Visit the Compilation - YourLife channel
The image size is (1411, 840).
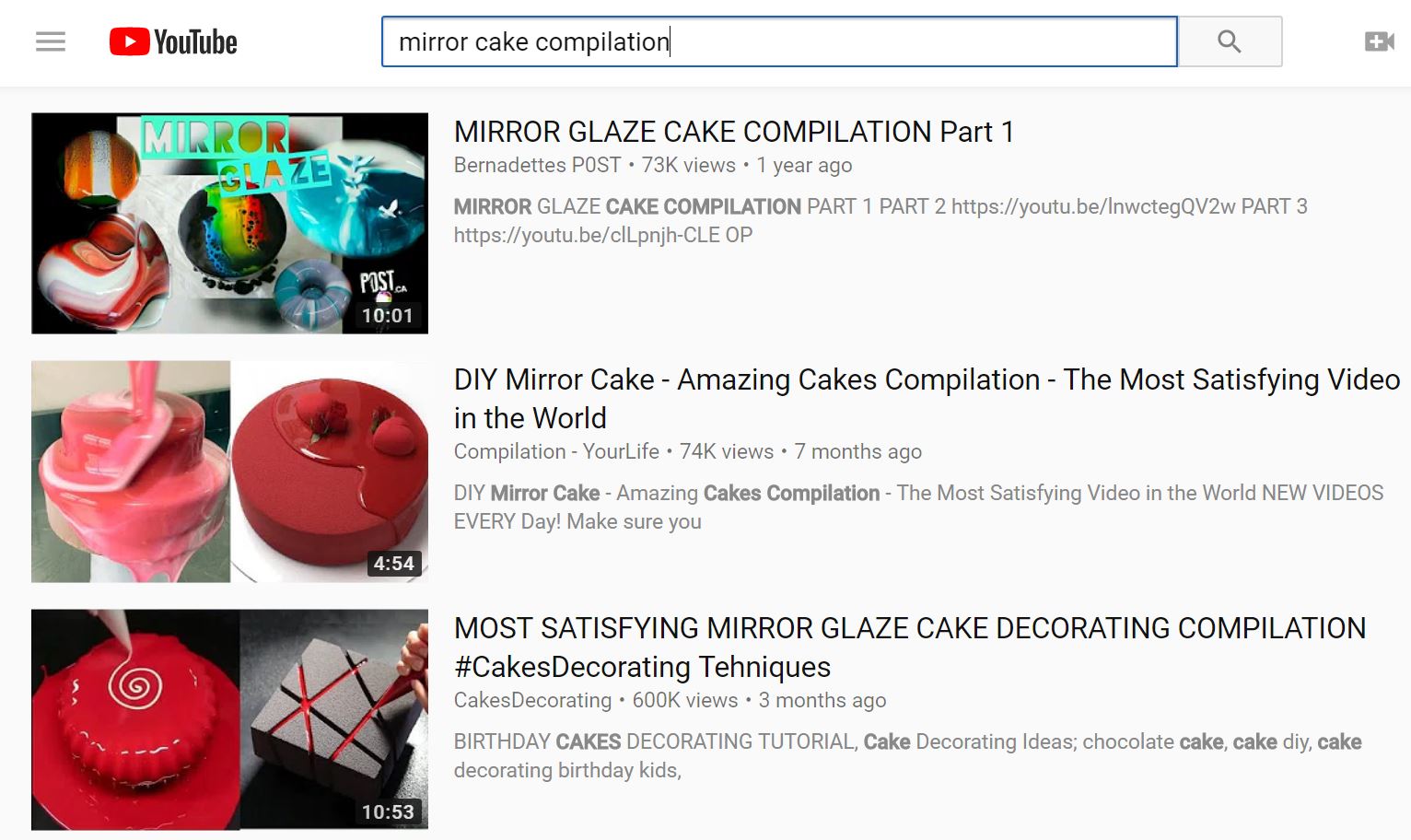click(x=556, y=451)
